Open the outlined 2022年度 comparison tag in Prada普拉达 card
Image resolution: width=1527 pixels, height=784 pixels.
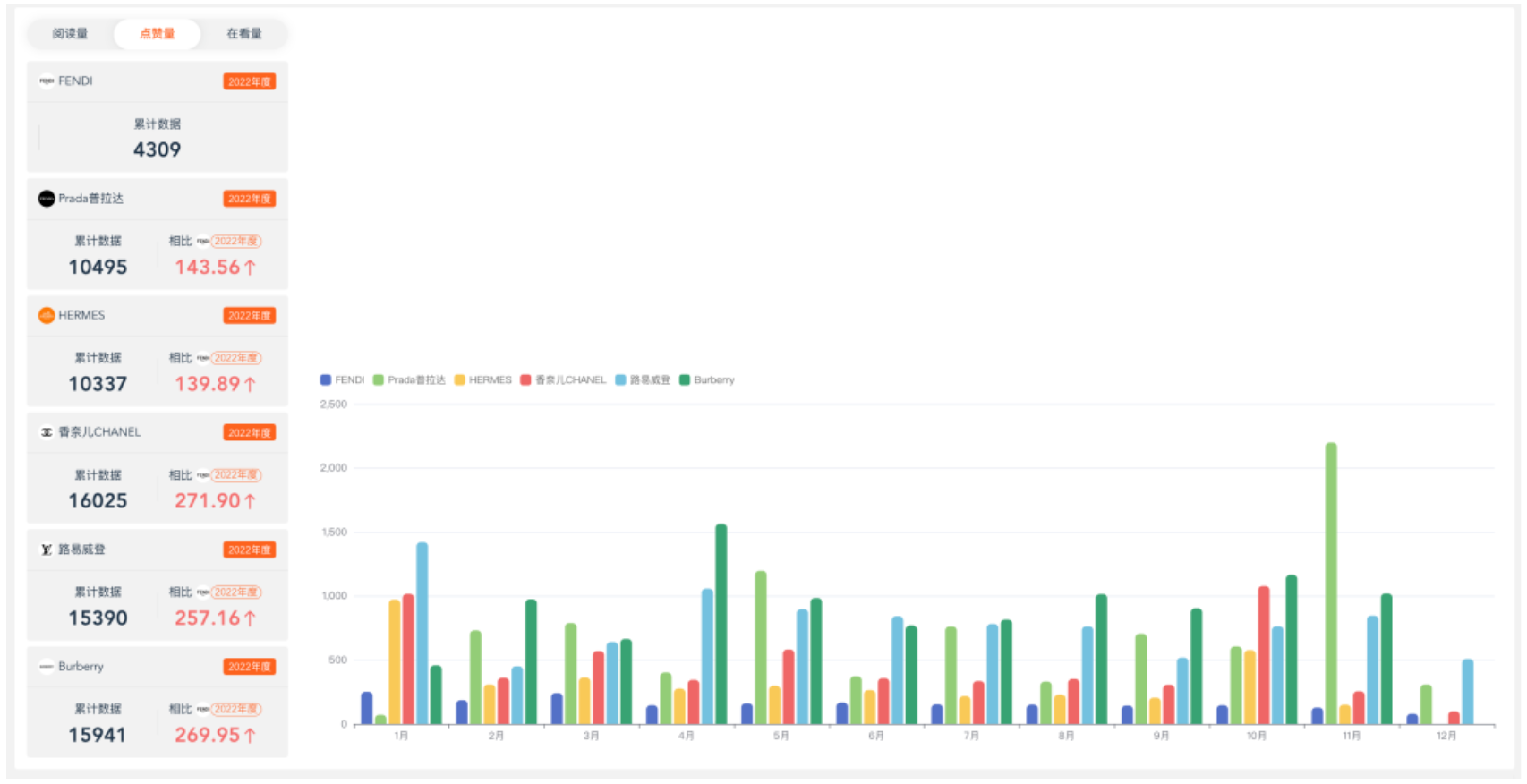(236, 242)
